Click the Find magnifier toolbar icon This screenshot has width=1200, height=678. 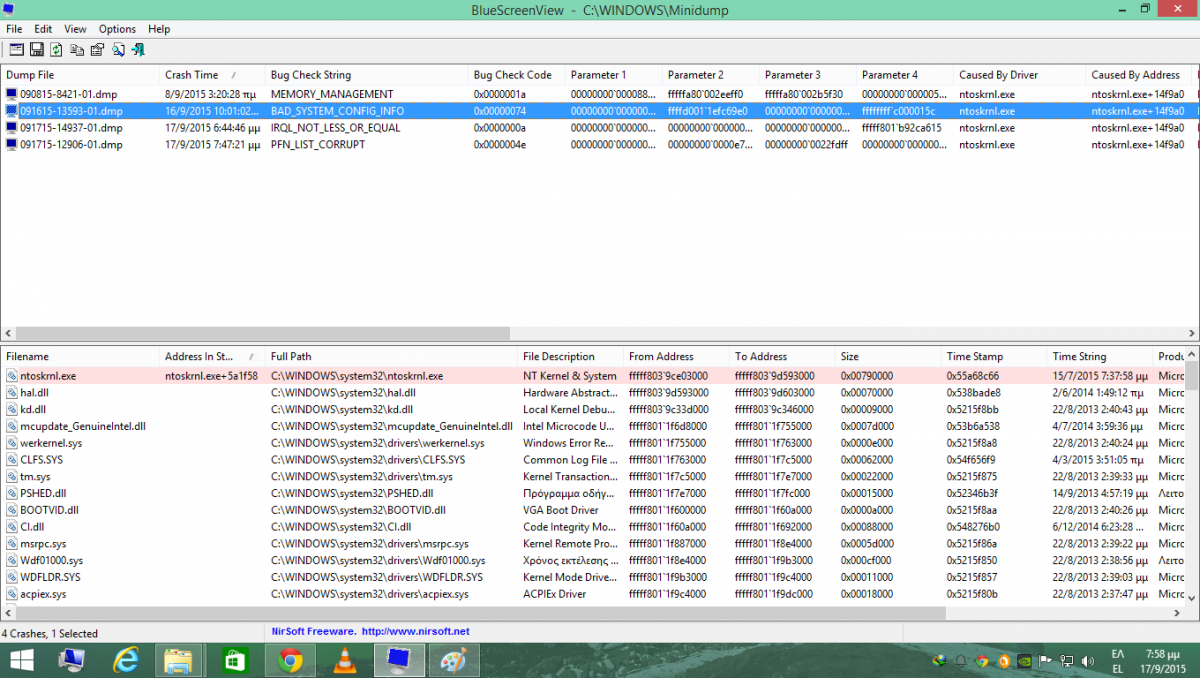point(118,49)
